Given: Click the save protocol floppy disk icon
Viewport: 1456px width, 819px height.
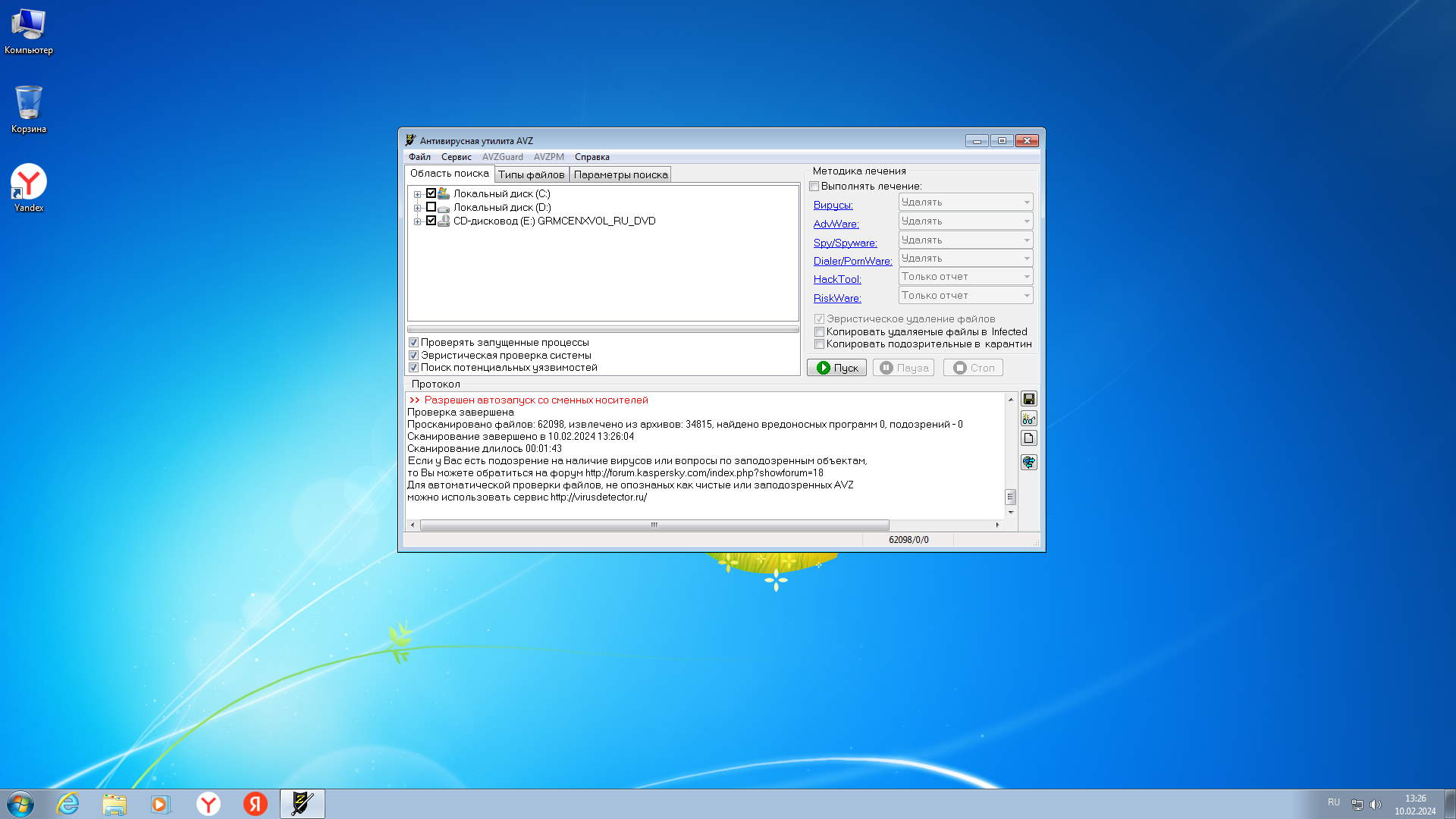Looking at the screenshot, I should (1028, 399).
